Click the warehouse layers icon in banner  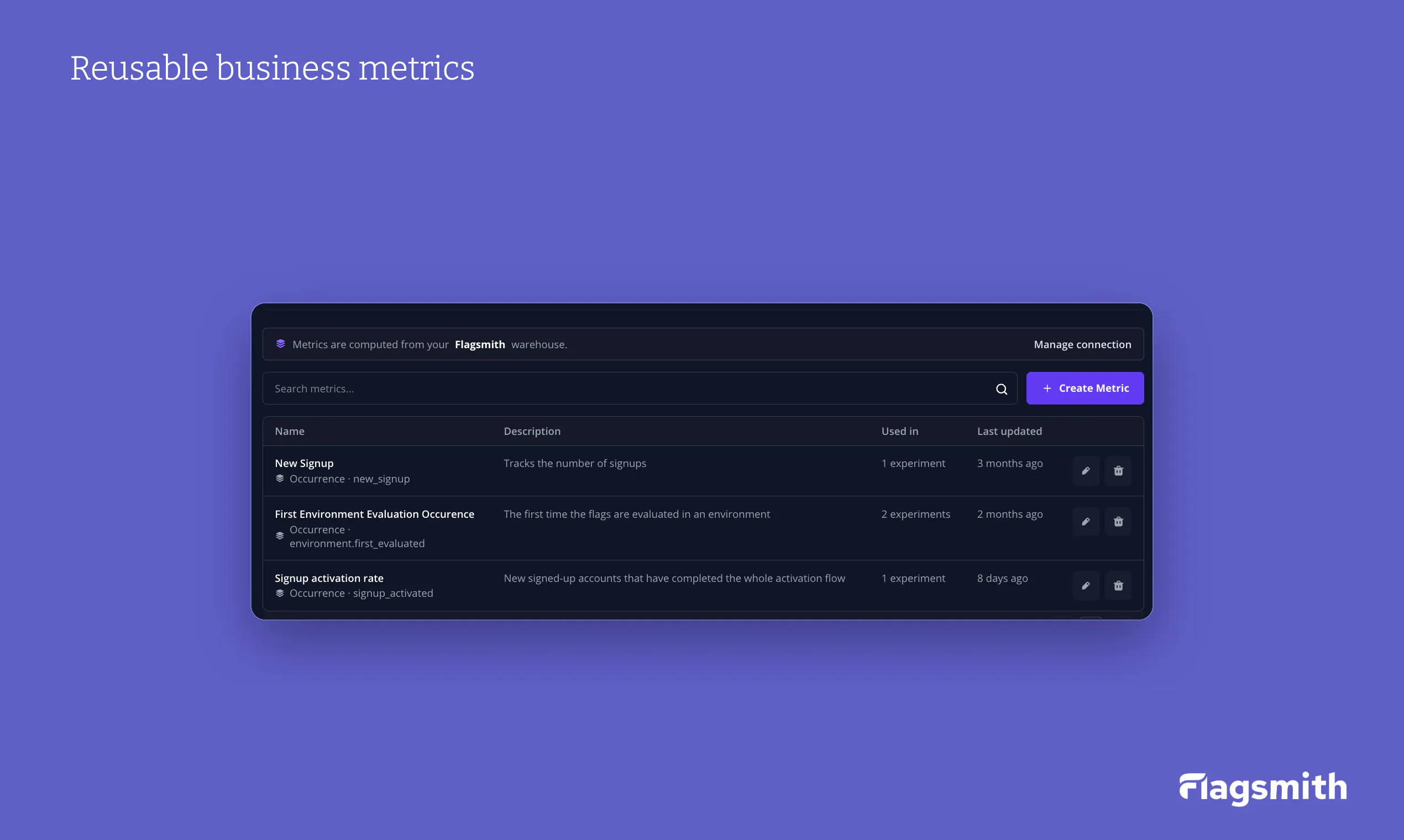pyautogui.click(x=280, y=344)
